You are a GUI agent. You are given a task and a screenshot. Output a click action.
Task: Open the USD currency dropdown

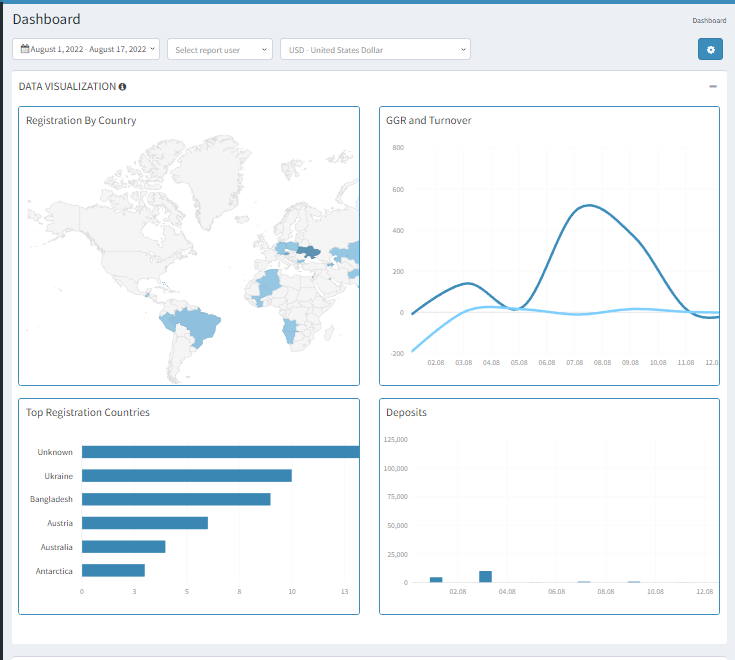(x=375, y=49)
